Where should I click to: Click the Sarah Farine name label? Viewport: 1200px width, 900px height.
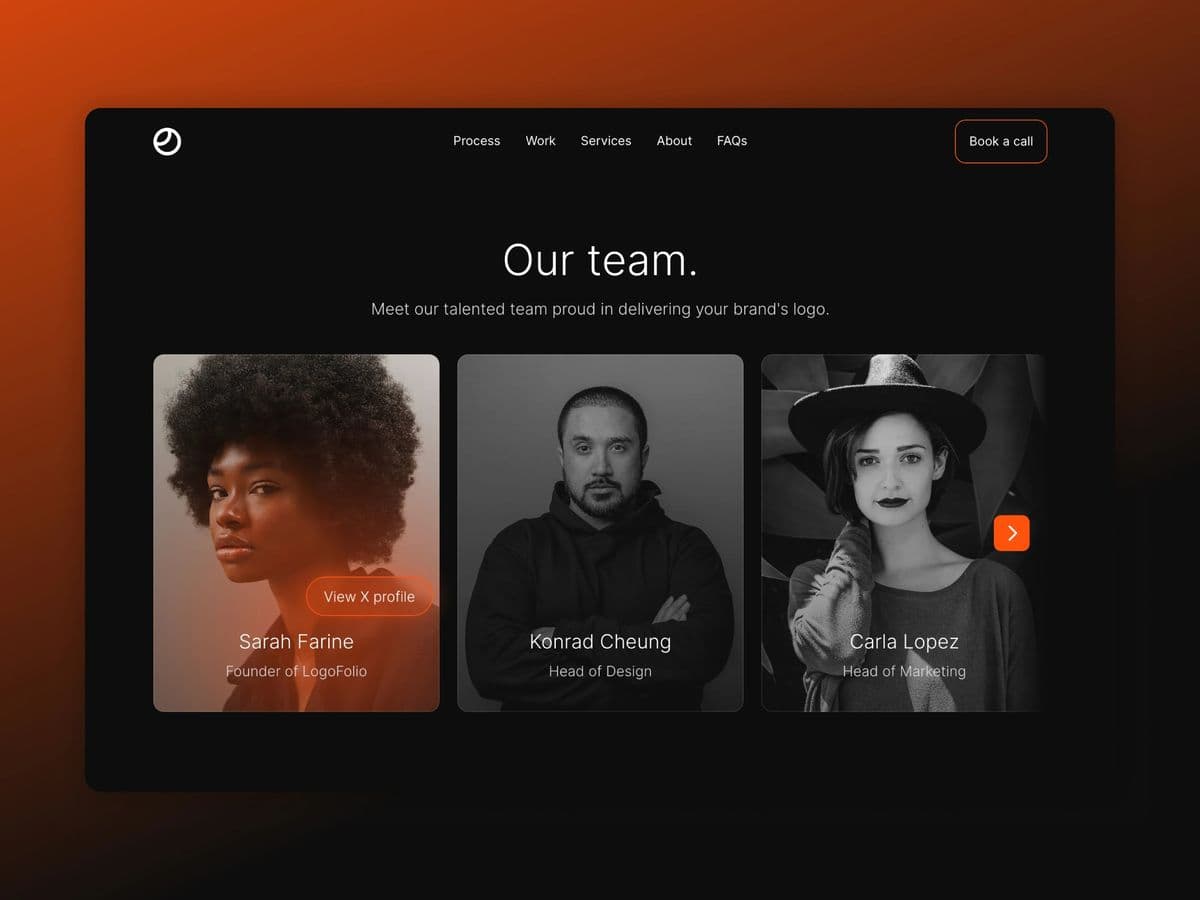click(296, 642)
